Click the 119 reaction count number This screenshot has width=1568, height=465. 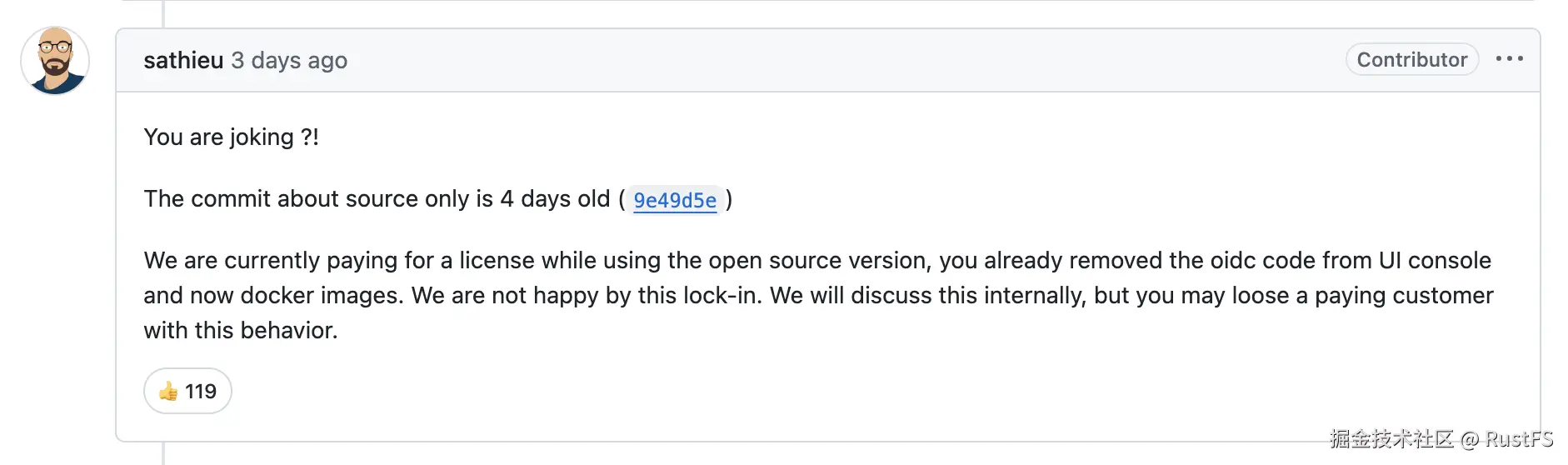(201, 391)
